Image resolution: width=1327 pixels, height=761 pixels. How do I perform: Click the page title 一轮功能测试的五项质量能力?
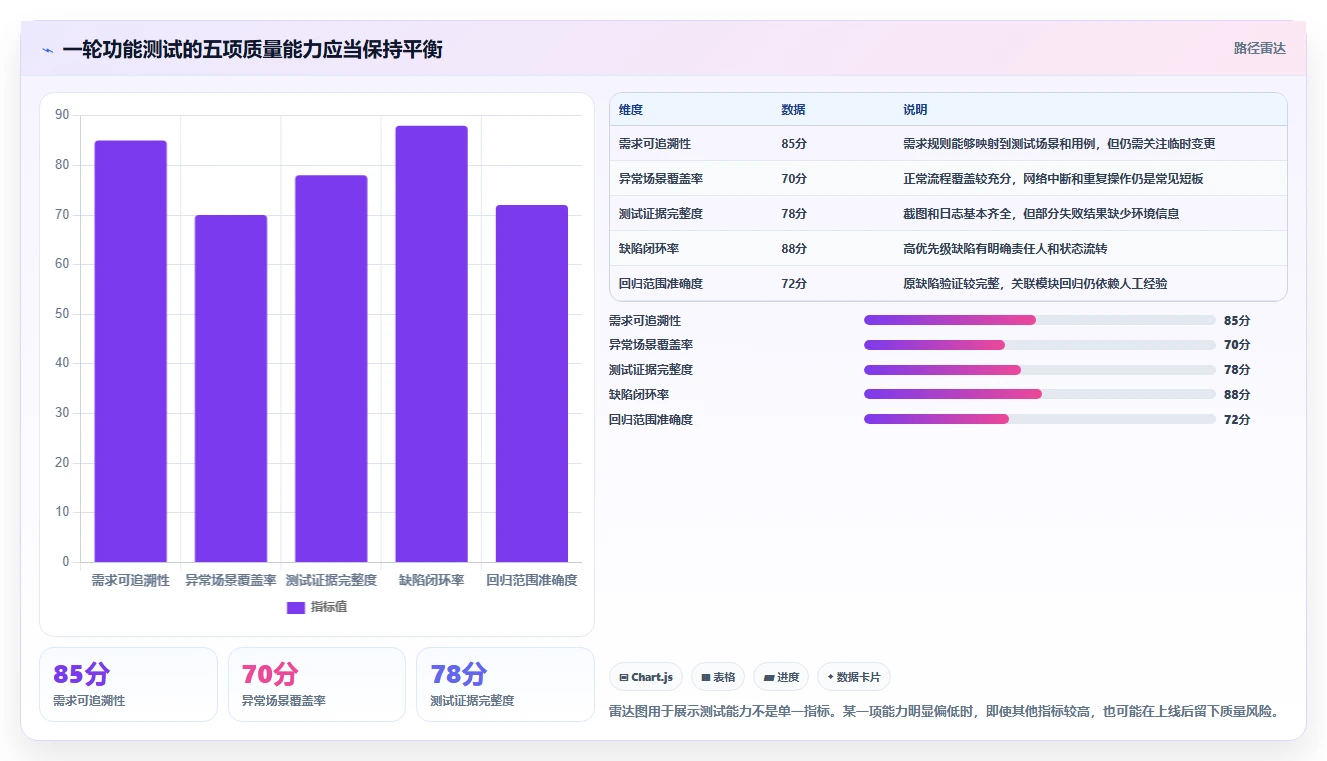[x=252, y=49]
